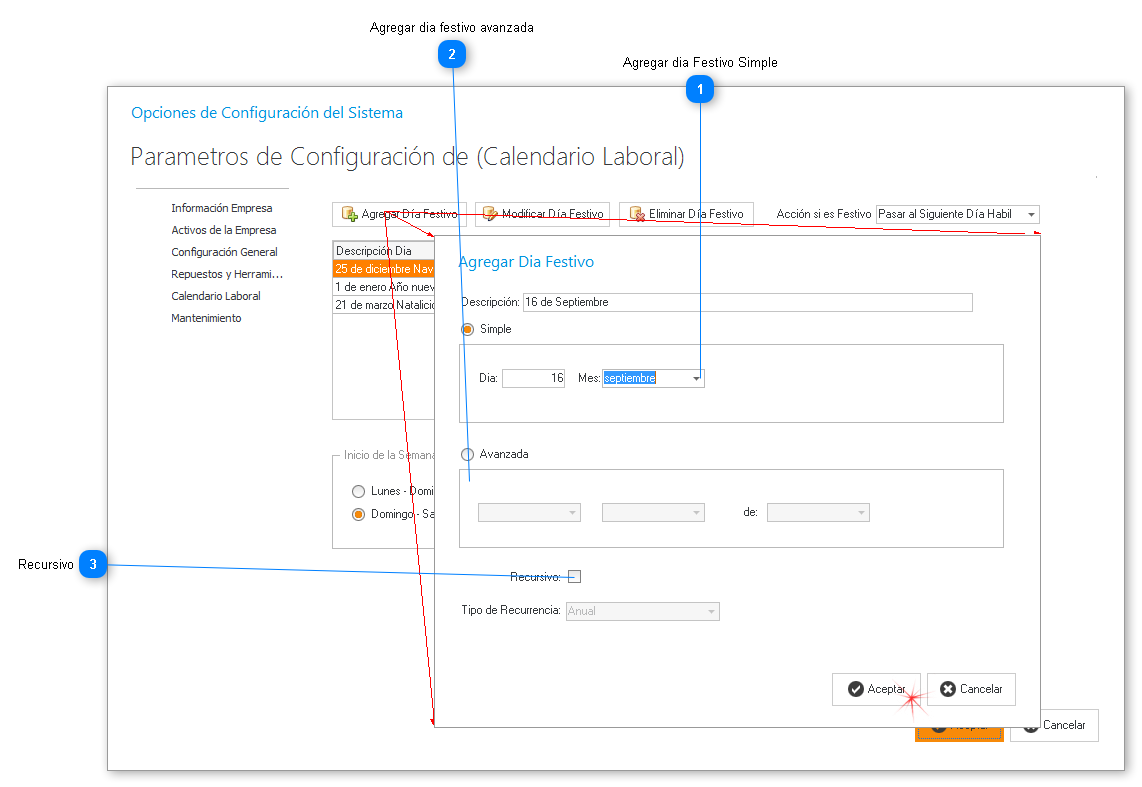Select the Simple radio option

[468, 329]
